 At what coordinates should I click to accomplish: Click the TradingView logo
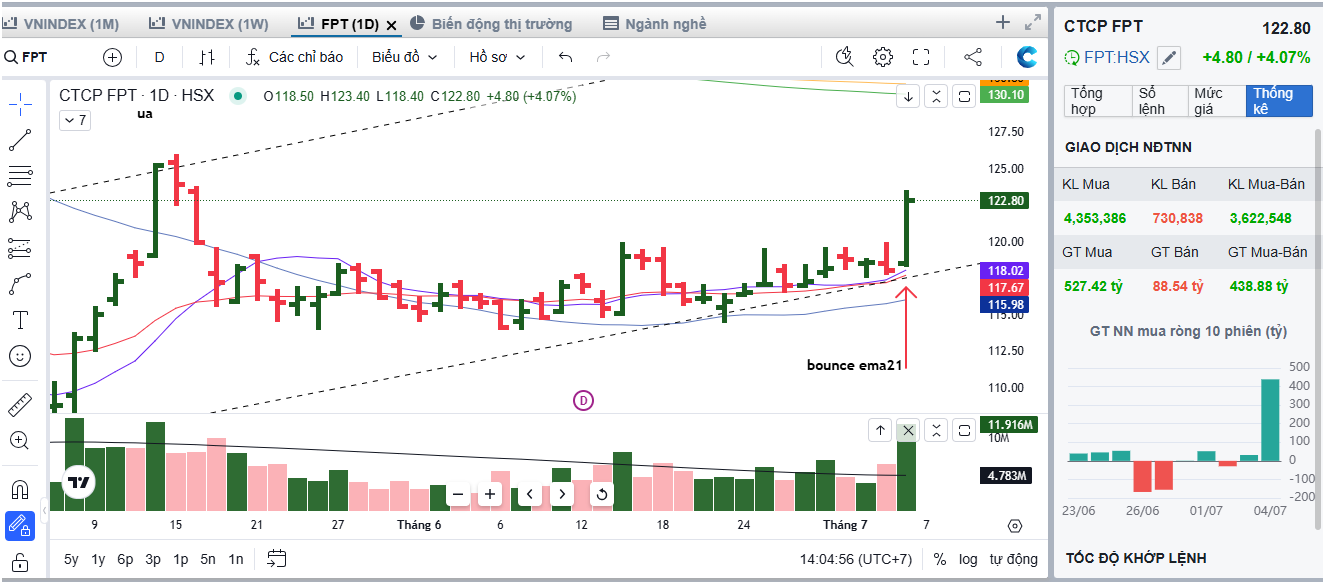coord(79,482)
